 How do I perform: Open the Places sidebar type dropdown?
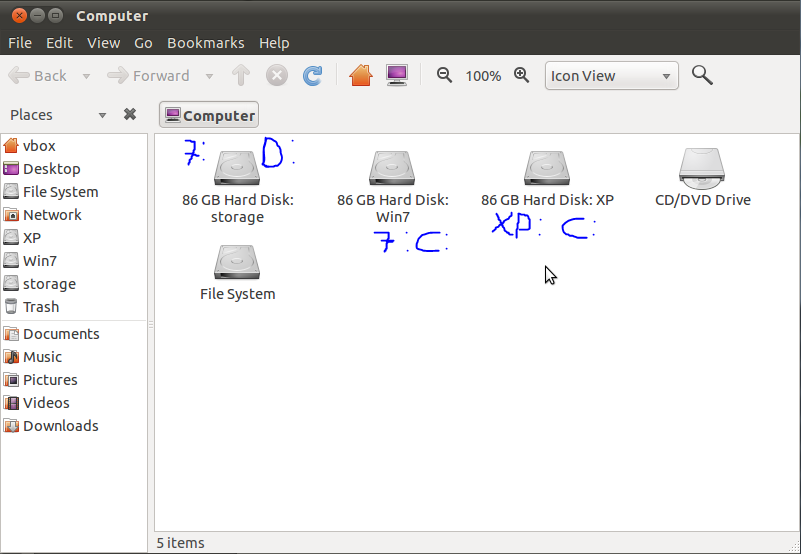pyautogui.click(x=58, y=115)
